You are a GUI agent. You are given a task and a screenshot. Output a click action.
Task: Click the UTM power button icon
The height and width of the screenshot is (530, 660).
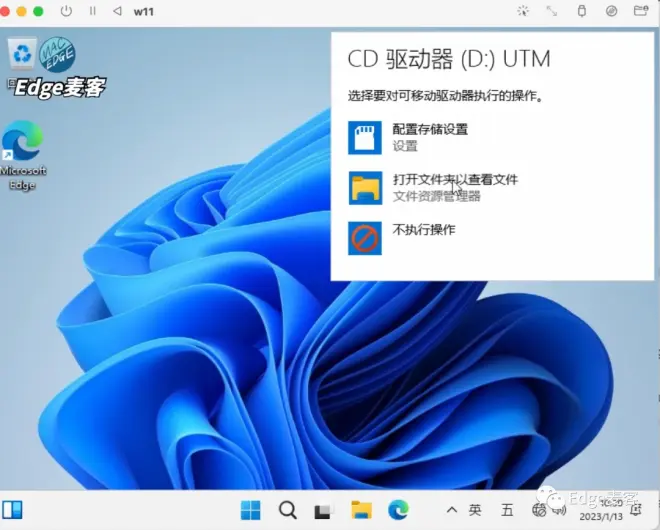coord(66,11)
